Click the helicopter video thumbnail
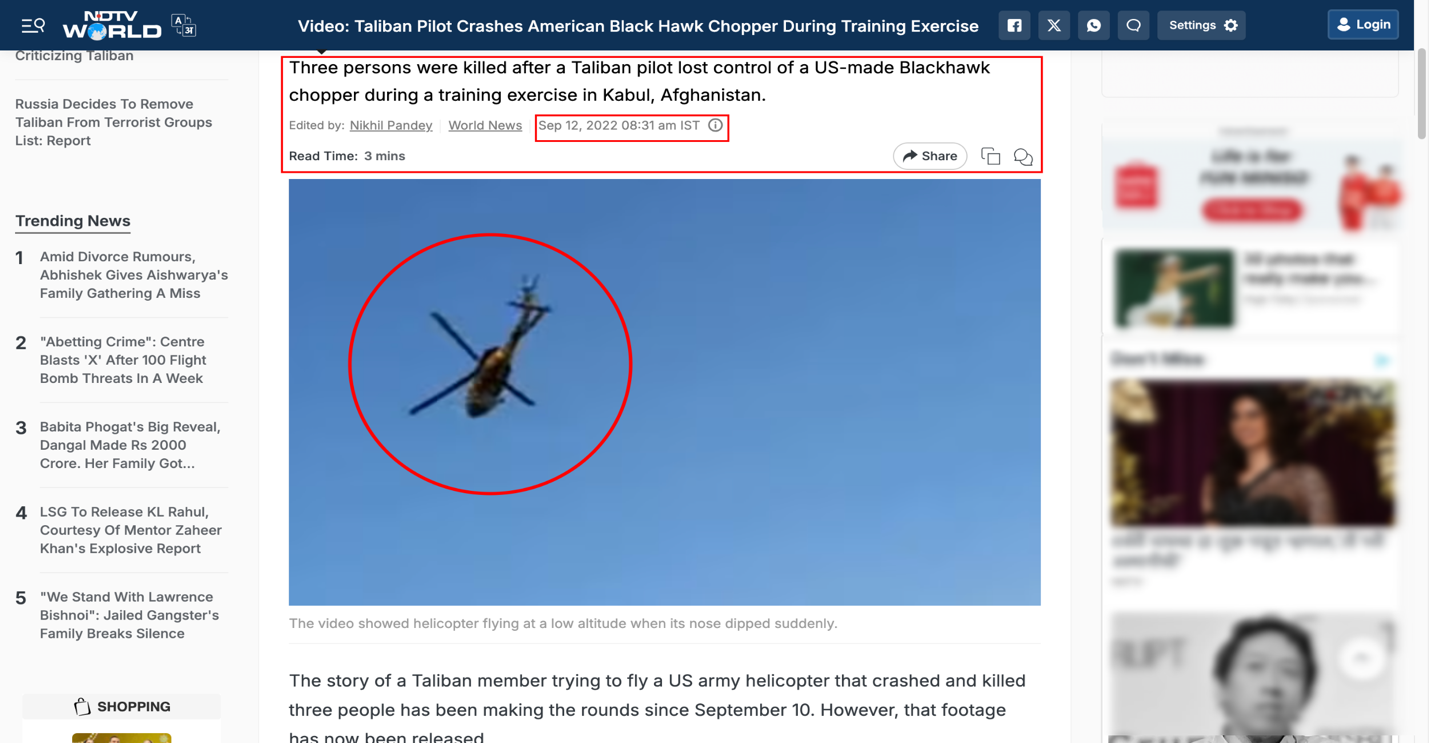This screenshot has width=1429, height=743. [665, 392]
